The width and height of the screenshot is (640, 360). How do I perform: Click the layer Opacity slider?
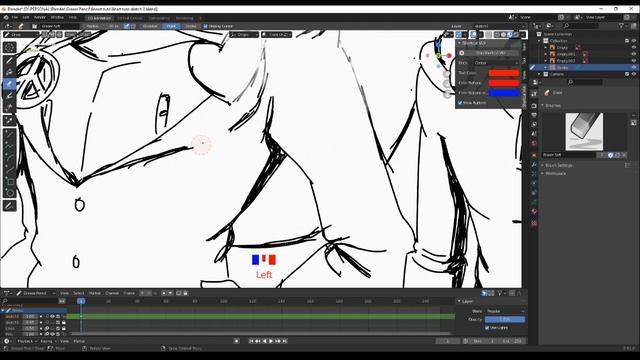tap(505, 319)
